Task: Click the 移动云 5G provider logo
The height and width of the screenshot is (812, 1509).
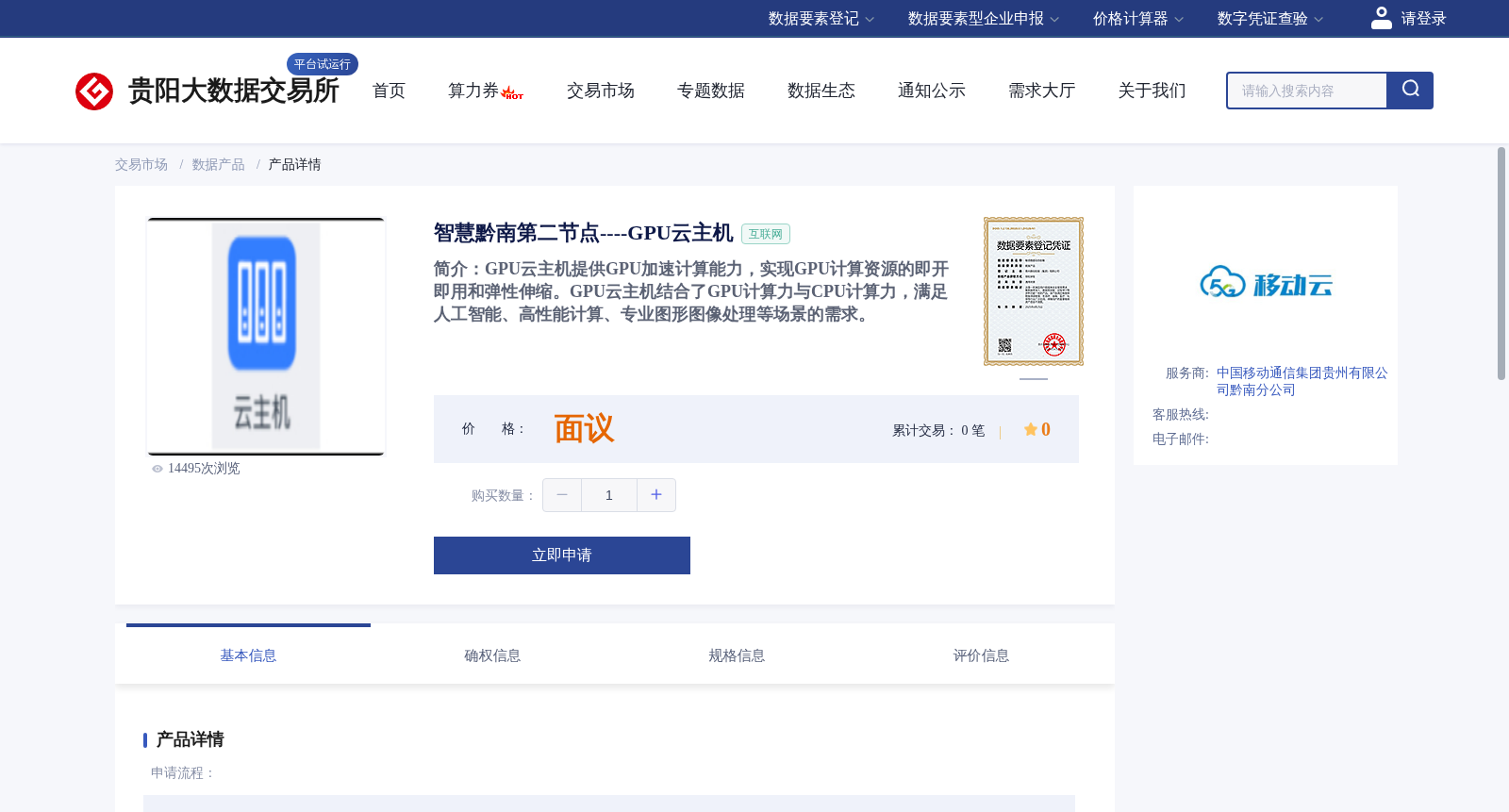Action: (1266, 282)
